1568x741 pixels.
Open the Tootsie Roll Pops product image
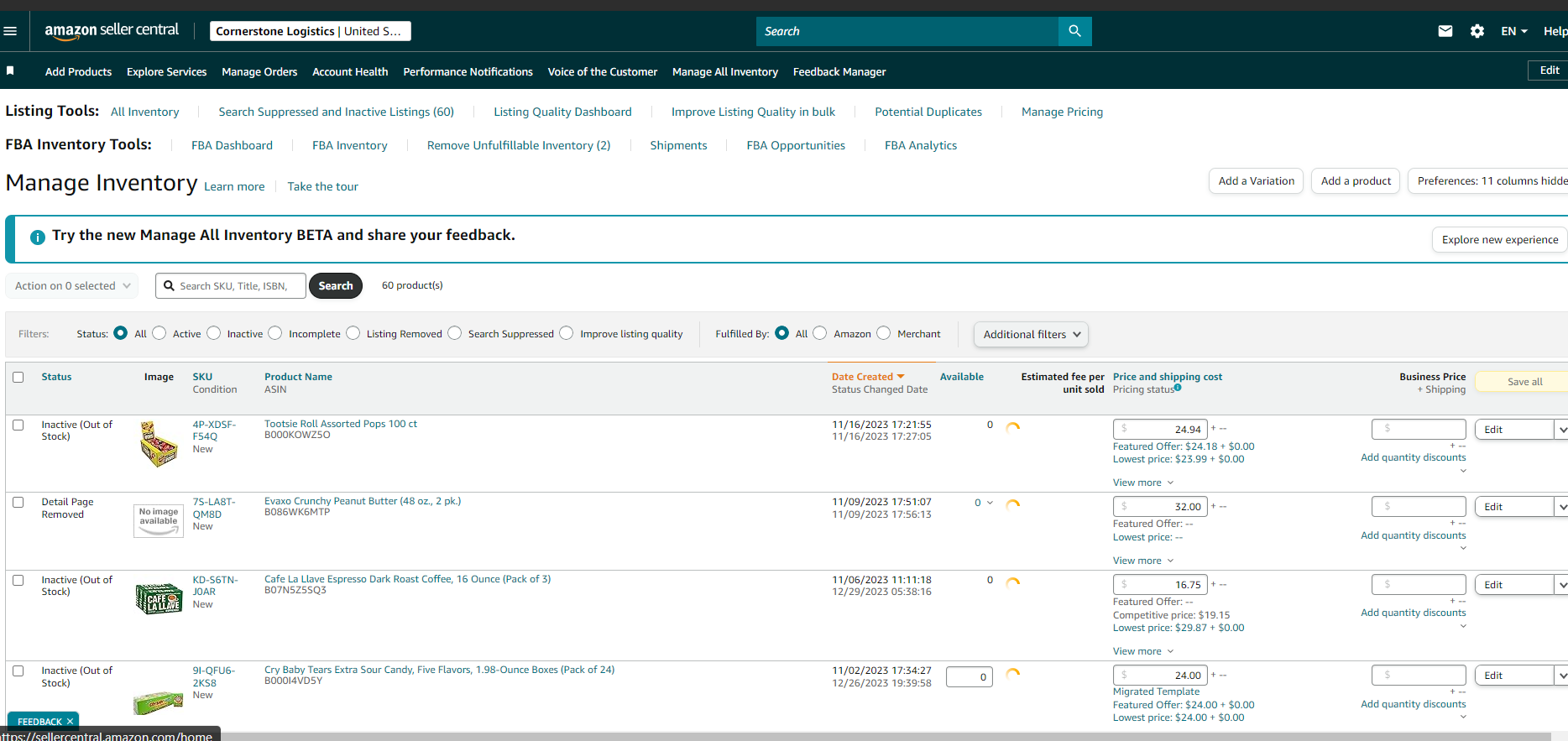(x=159, y=443)
